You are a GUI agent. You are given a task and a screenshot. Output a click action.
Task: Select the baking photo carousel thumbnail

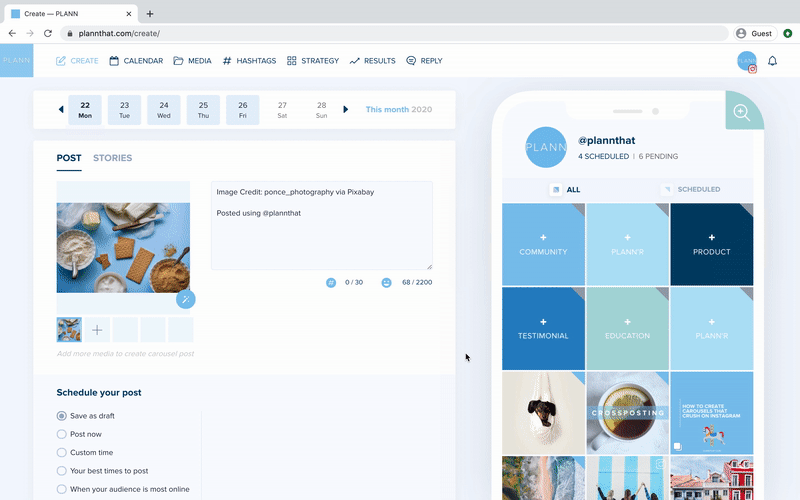tap(69, 330)
